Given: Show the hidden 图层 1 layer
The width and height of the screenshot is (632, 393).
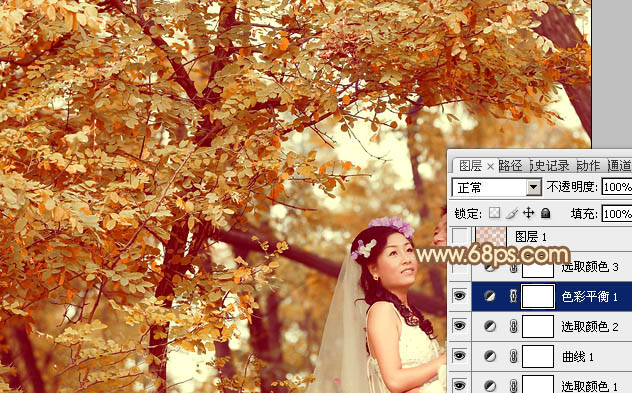Looking at the screenshot, I should click(459, 237).
